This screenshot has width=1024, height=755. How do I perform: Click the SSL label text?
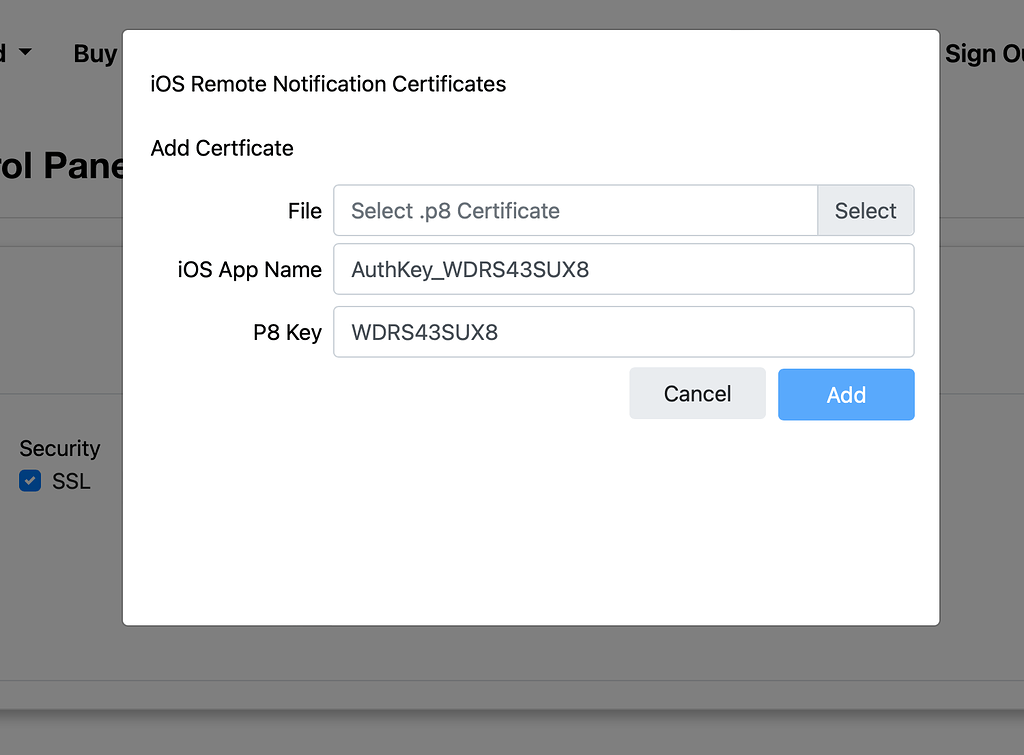tap(72, 481)
